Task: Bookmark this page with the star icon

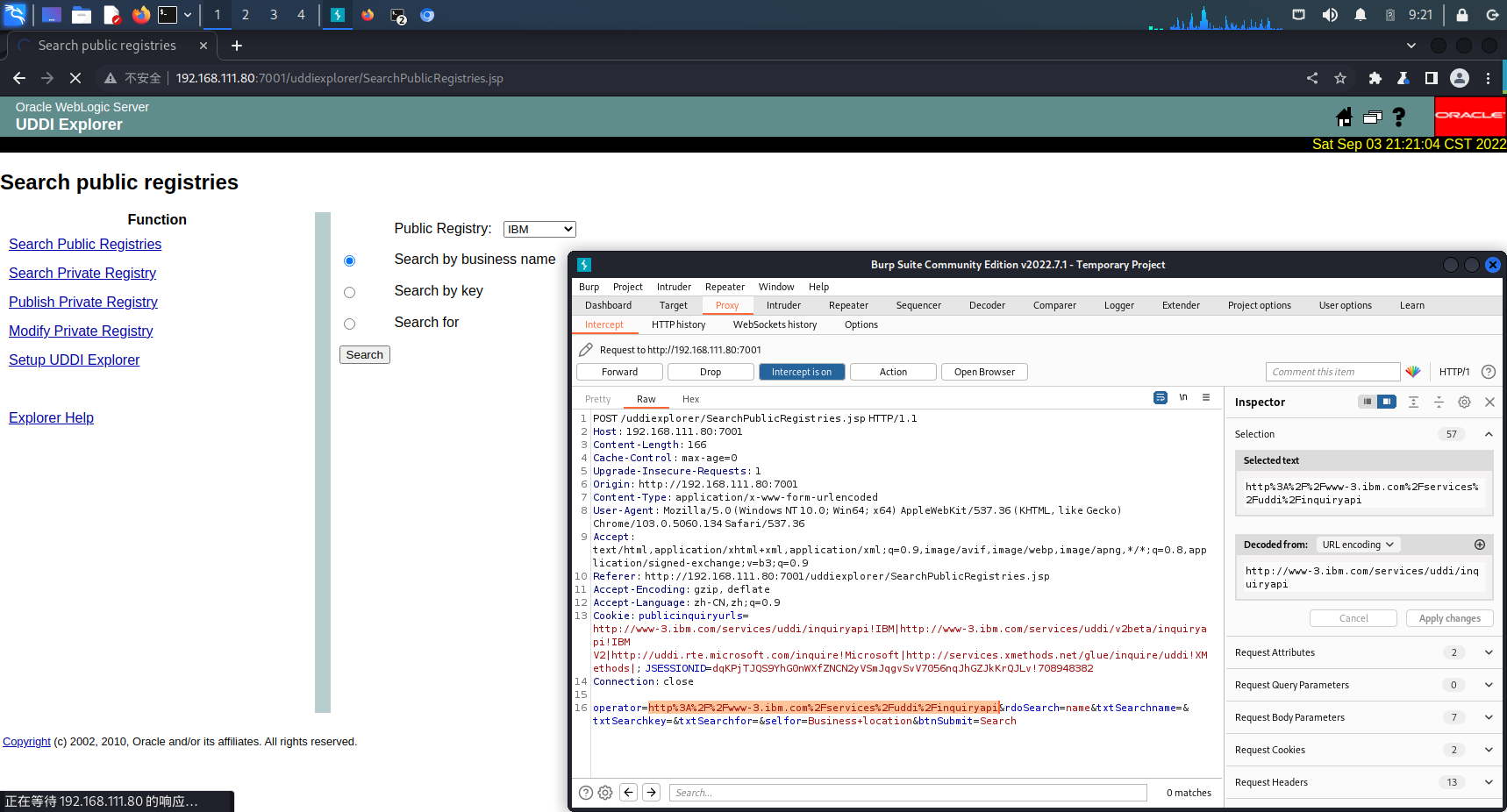Action: pyautogui.click(x=1340, y=78)
